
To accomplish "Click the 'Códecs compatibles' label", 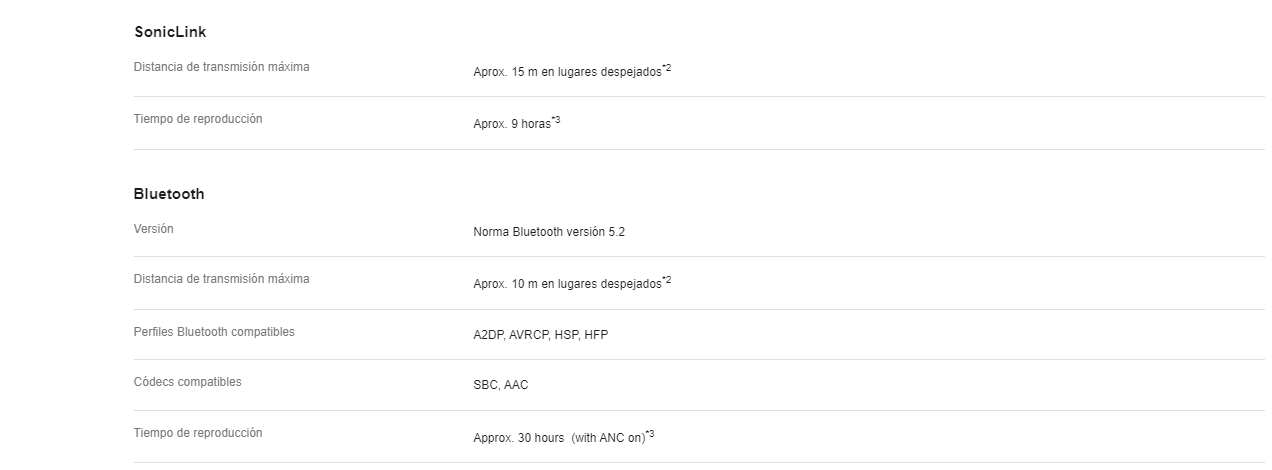I will [x=188, y=382].
